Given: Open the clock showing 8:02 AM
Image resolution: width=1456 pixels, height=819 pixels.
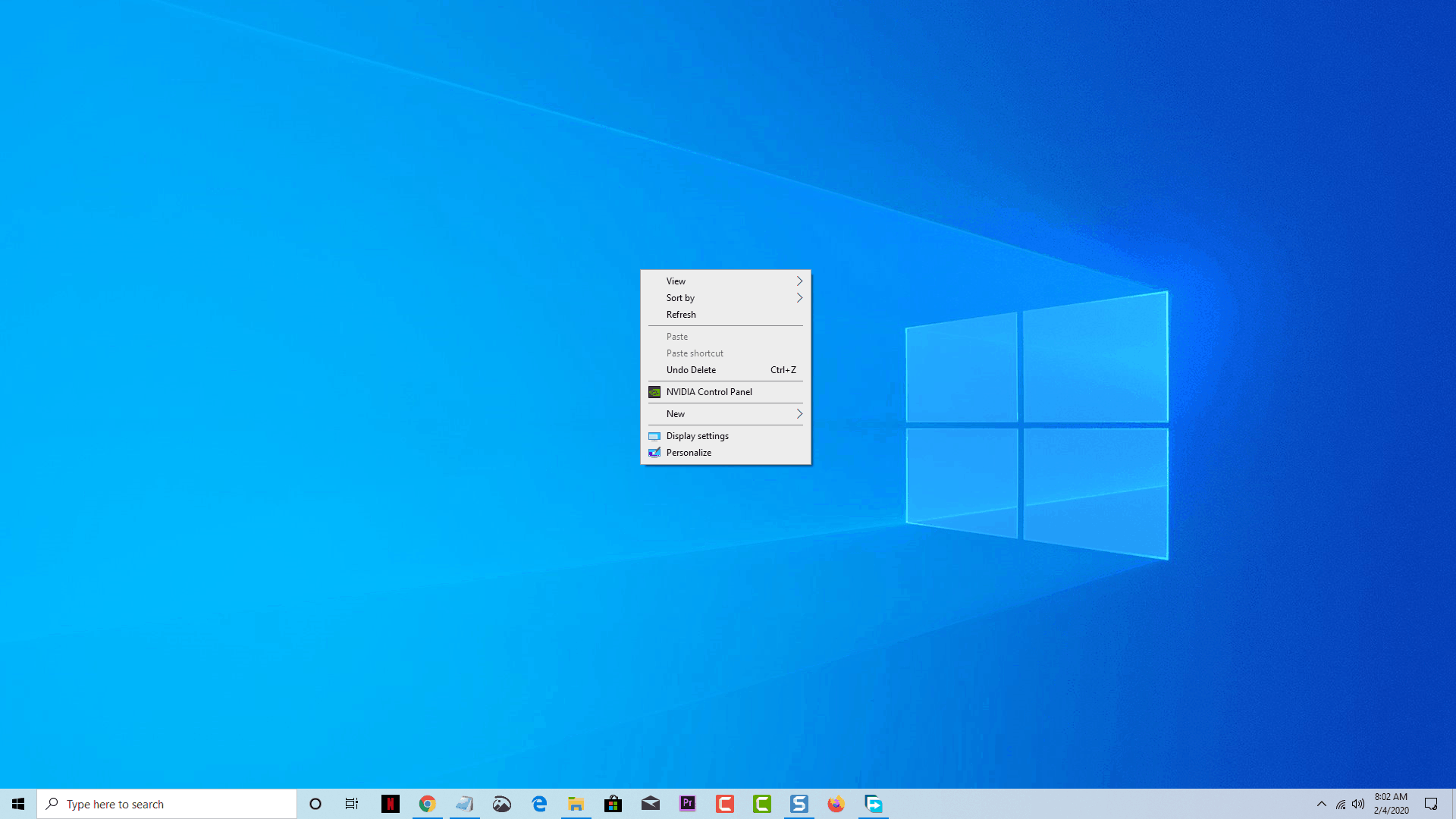Looking at the screenshot, I should [1392, 804].
